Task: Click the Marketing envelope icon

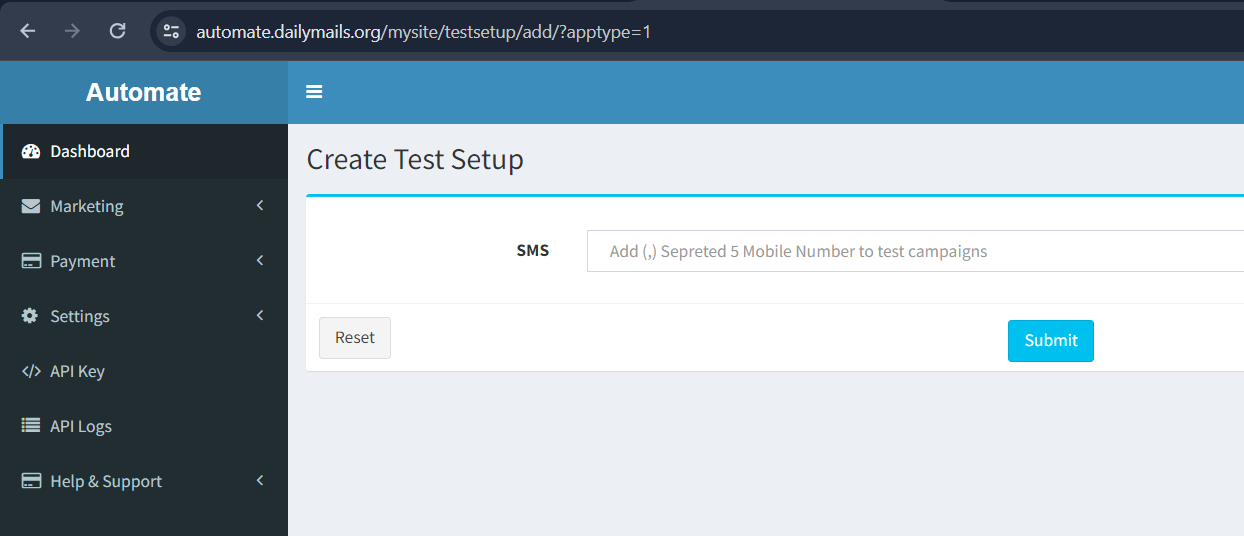Action: click(31, 207)
